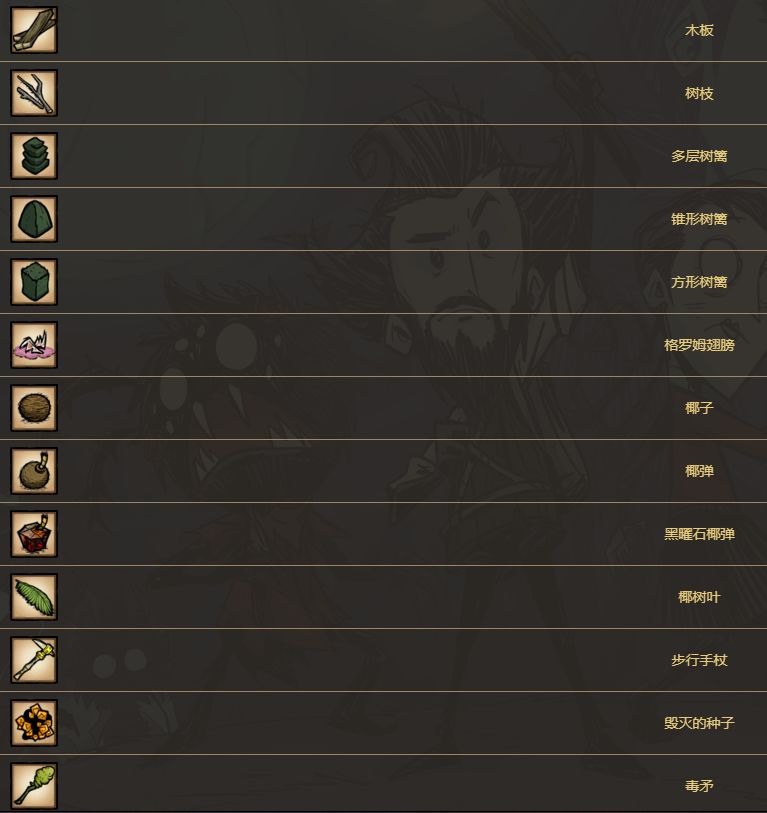767x813 pixels.
Task: Click the coconut (椰子) icon
Action: pyautogui.click(x=34, y=408)
